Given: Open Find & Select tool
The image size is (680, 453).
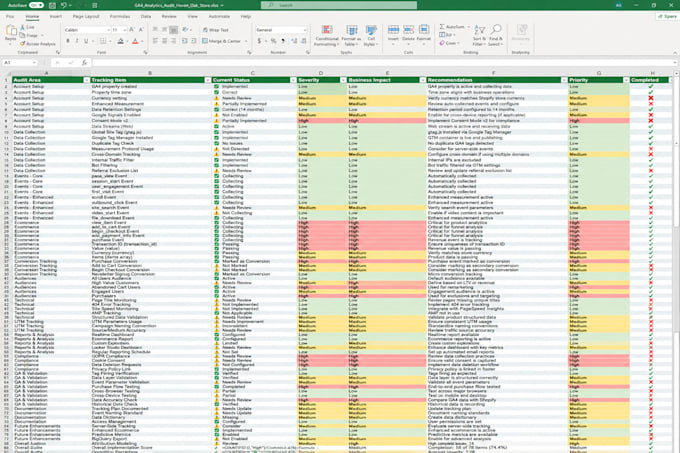Looking at the screenshot, I should (x=496, y=35).
